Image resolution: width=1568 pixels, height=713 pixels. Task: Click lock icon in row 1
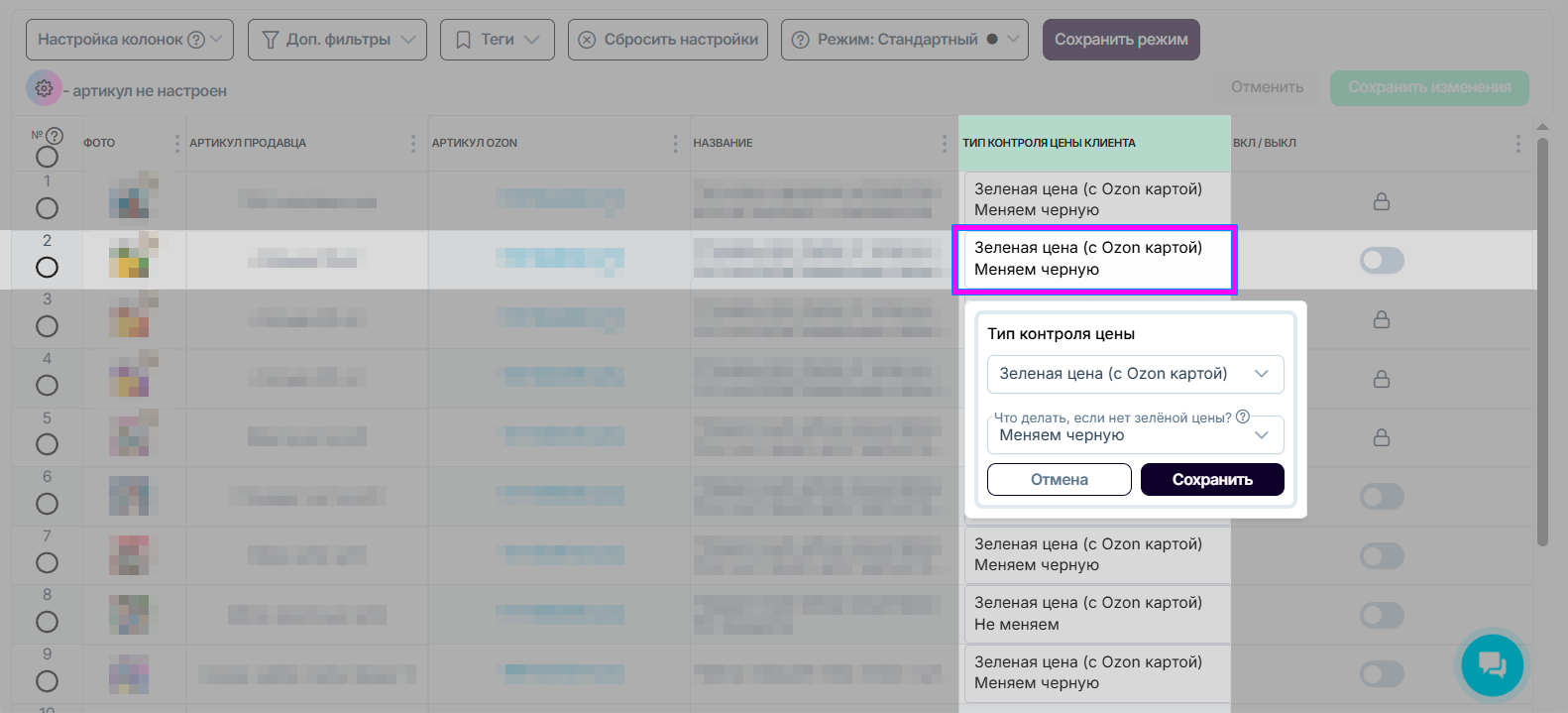[1381, 201]
